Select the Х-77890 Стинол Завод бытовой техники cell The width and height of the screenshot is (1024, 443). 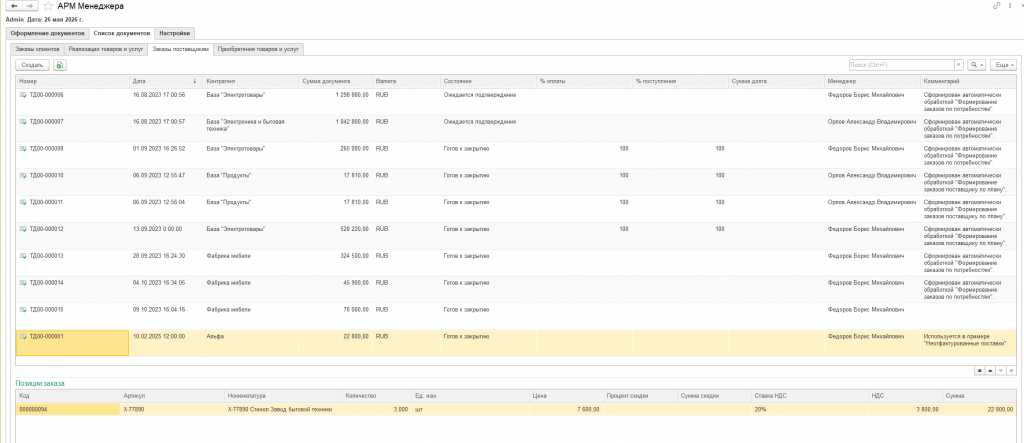(x=282, y=409)
